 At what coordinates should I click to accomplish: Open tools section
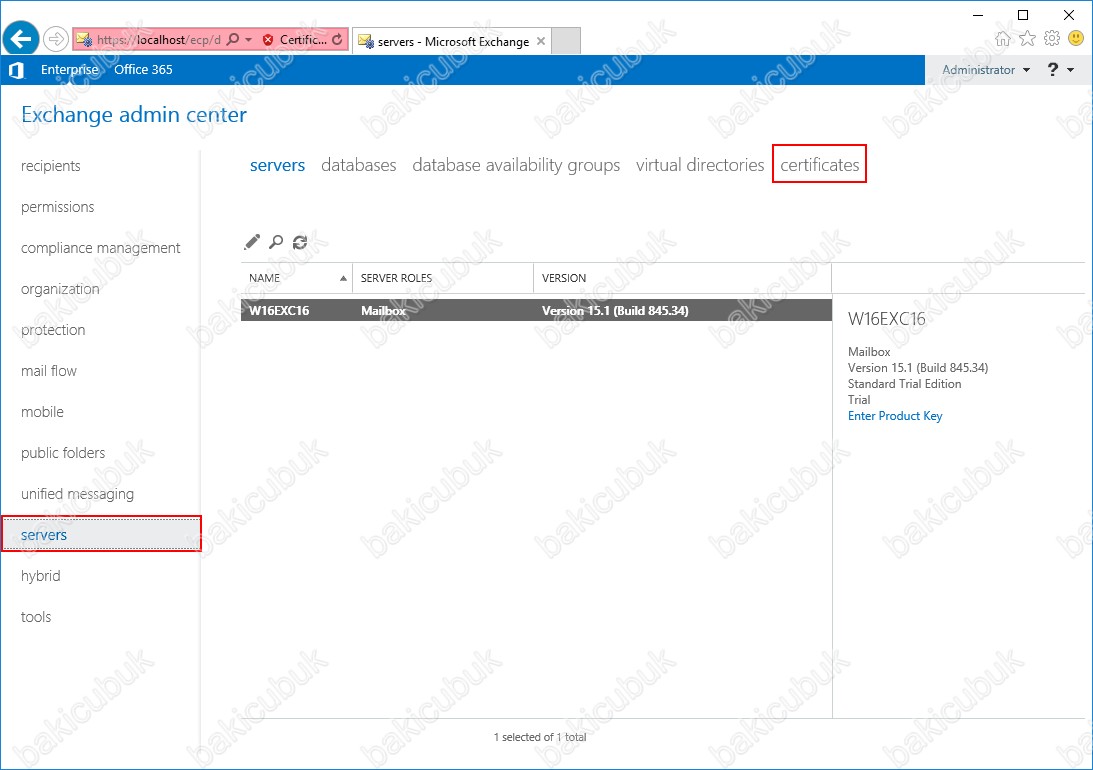click(36, 617)
